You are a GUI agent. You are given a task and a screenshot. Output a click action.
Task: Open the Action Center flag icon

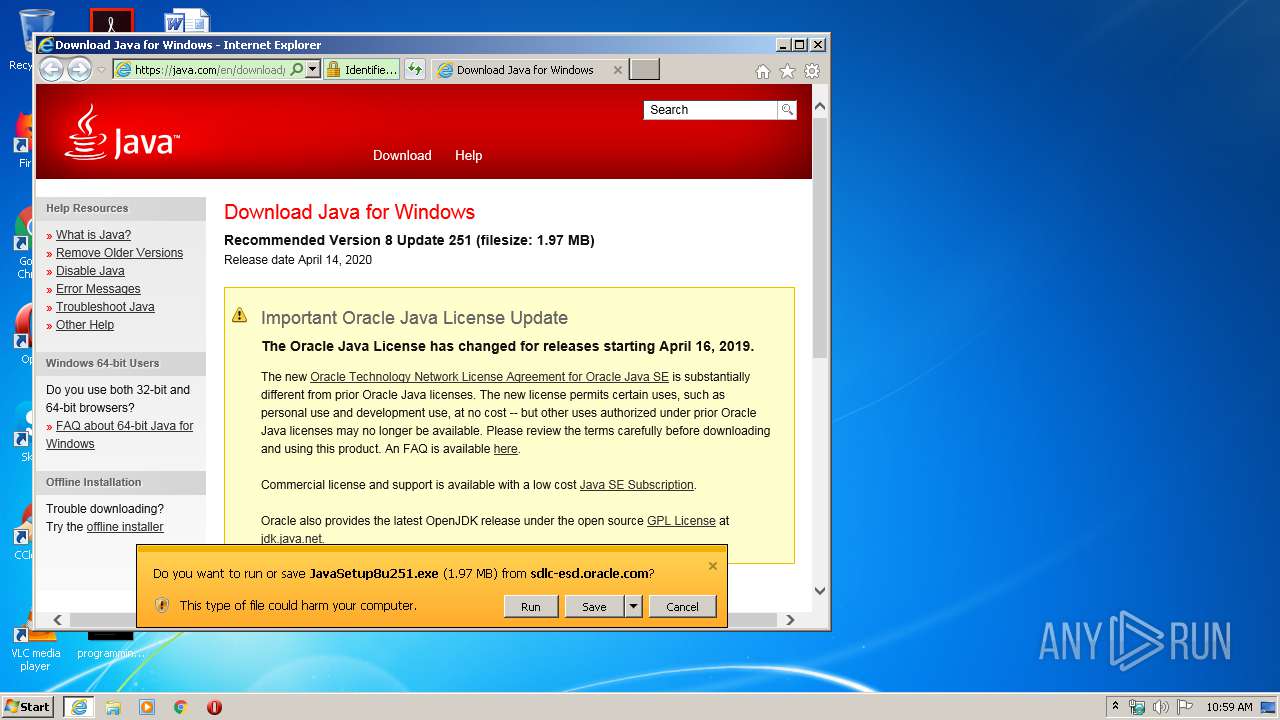click(1185, 707)
